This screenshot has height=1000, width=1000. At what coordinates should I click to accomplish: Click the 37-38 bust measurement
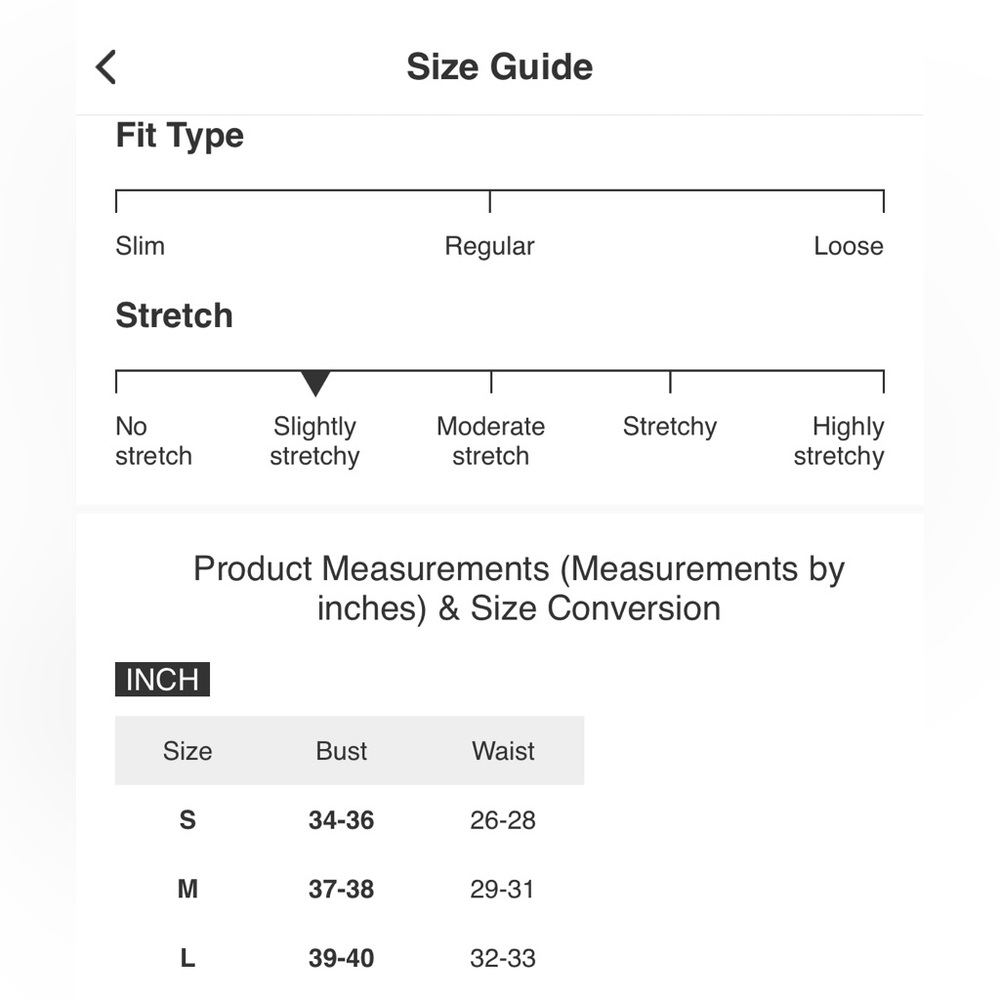[341, 889]
